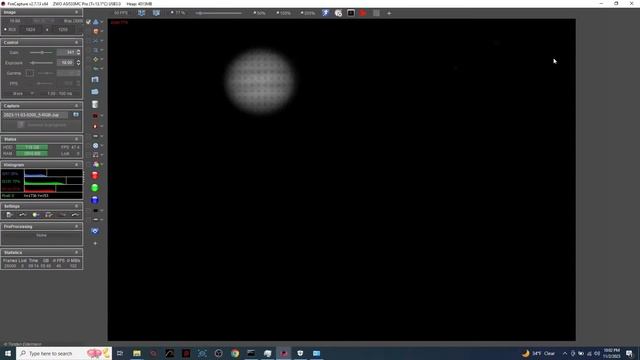Viewport: 640px width, 360px height.
Task: Collapse the PreProcessing panel header button
Action: click(76, 227)
